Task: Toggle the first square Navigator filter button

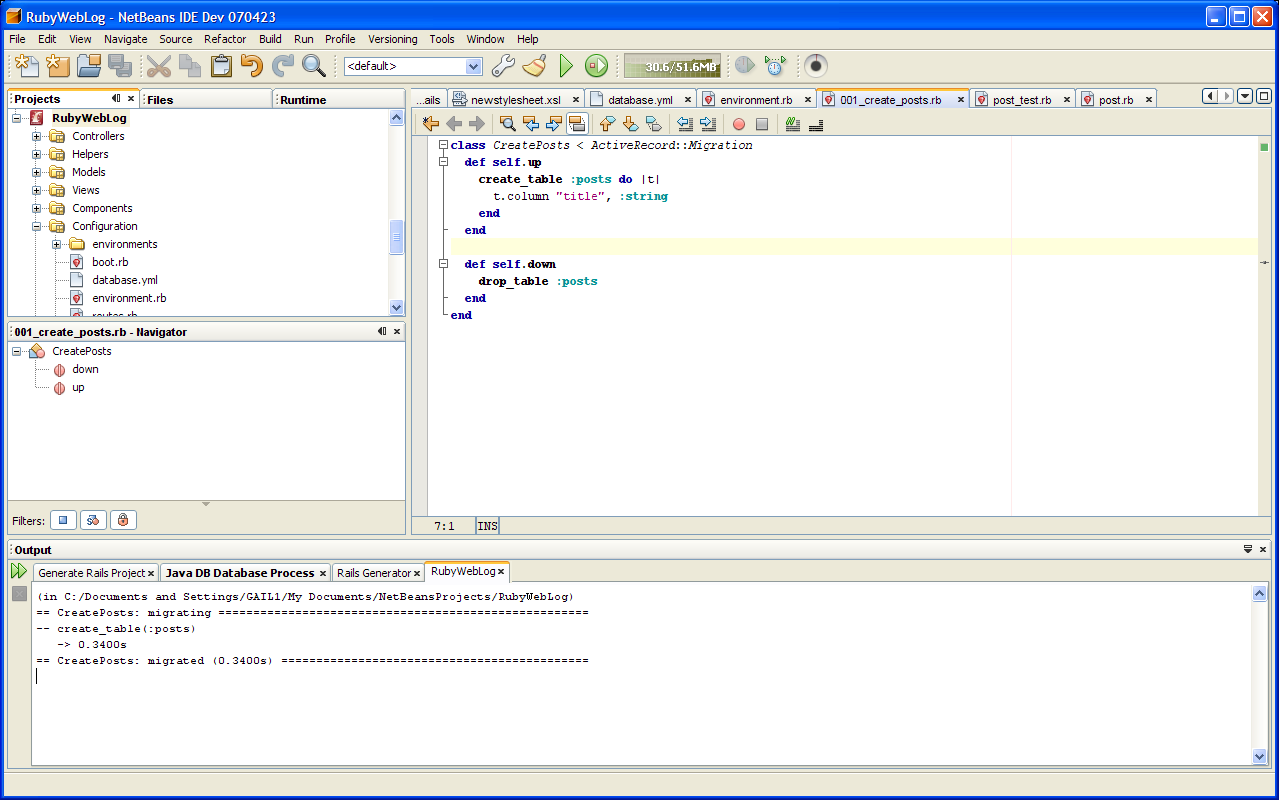Action: click(x=64, y=520)
